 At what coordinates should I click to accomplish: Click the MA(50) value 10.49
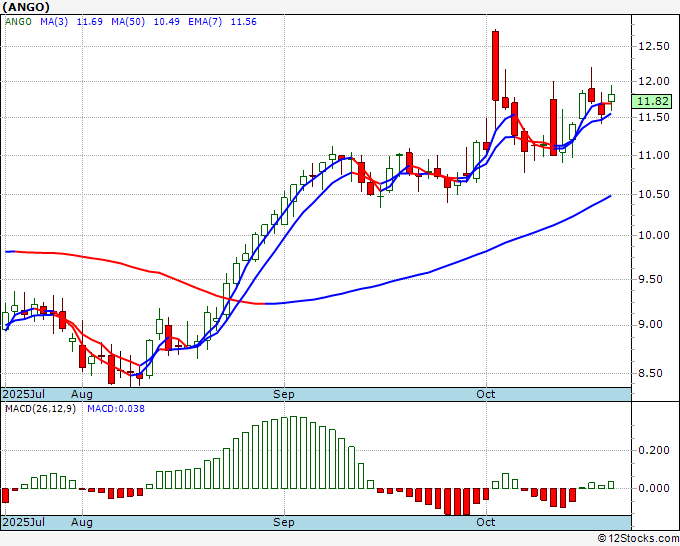(167, 22)
